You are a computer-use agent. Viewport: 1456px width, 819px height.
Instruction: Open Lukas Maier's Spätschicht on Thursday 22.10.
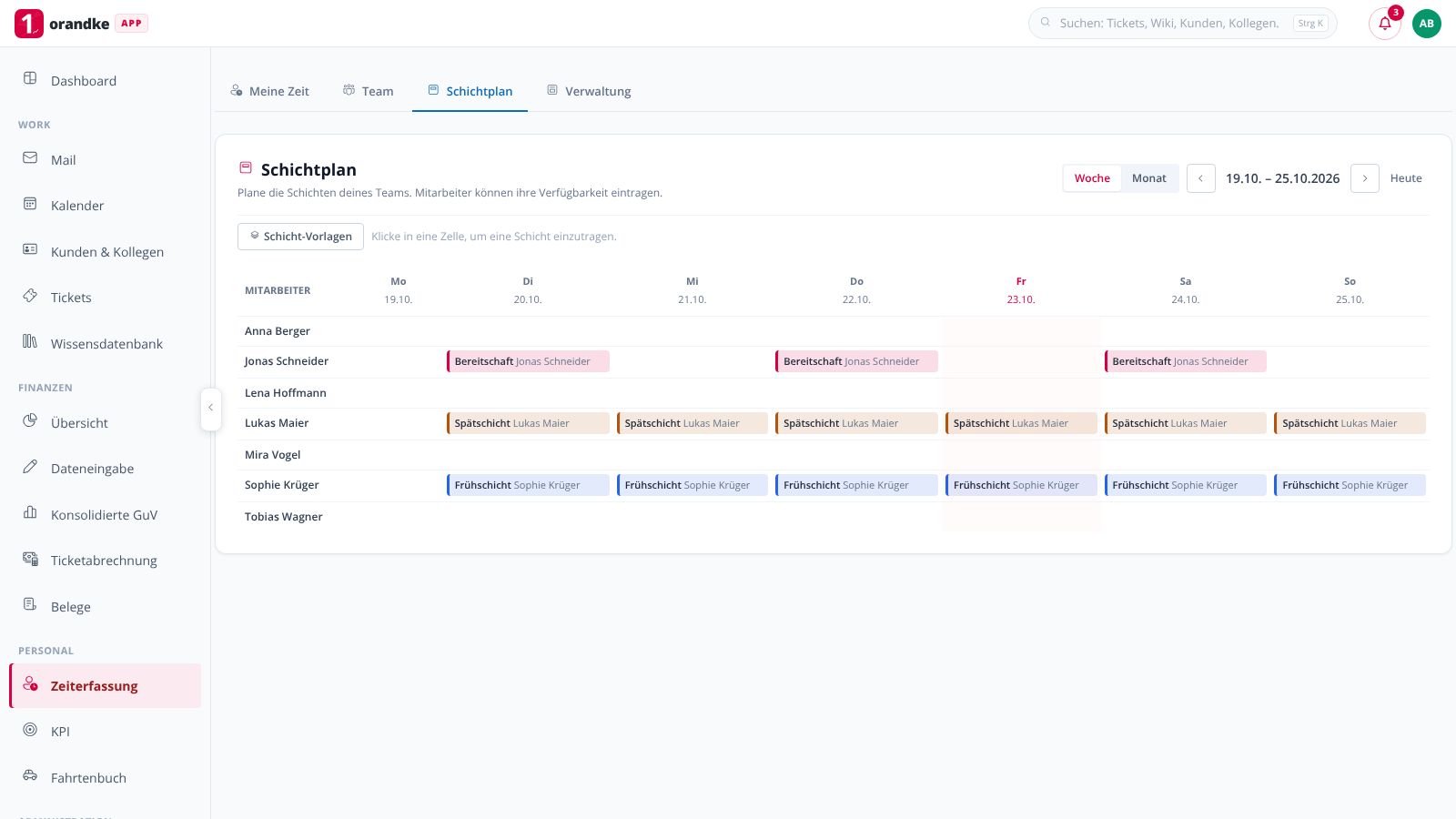[x=856, y=423]
